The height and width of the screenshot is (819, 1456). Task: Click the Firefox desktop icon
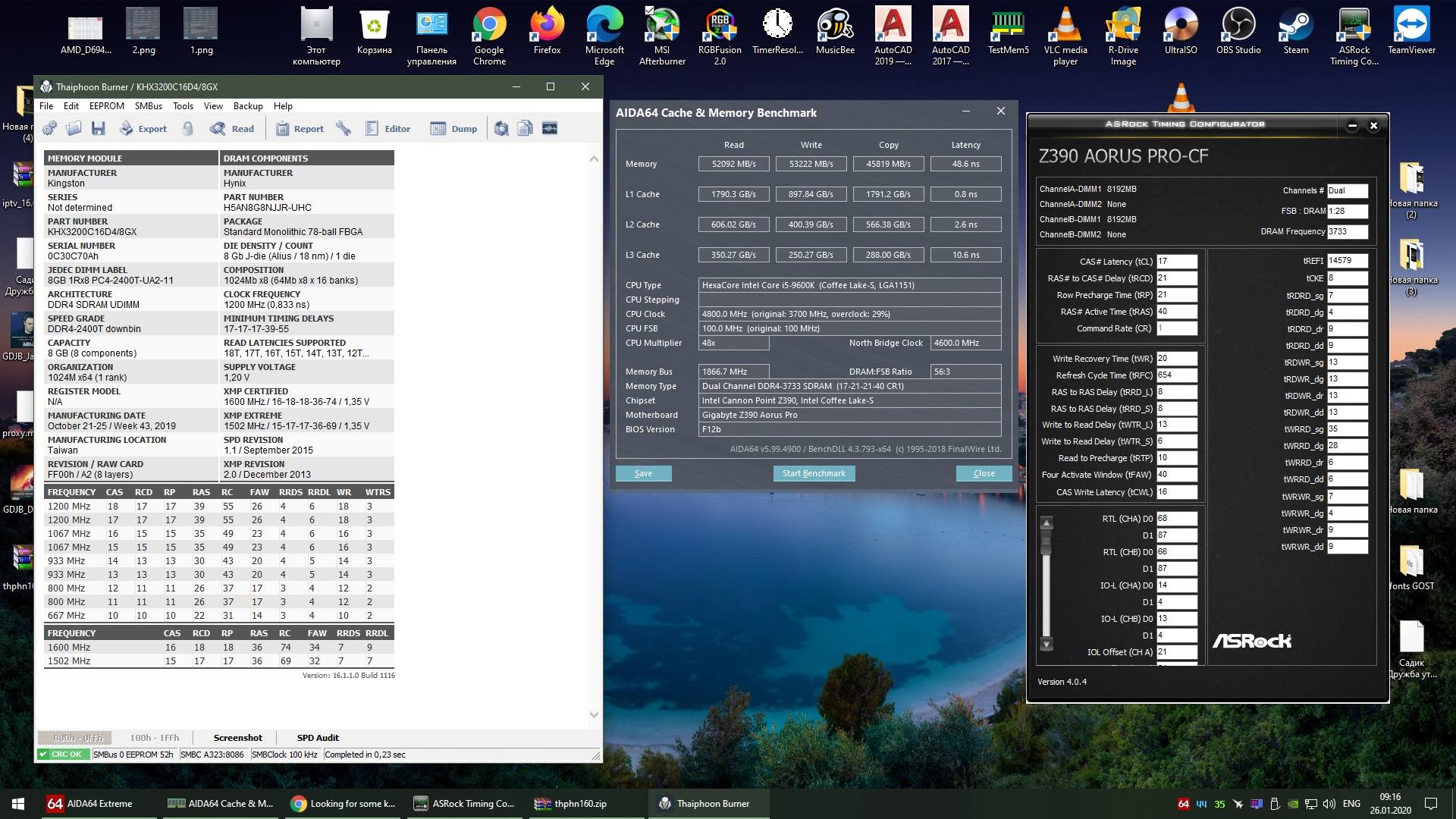[x=547, y=32]
